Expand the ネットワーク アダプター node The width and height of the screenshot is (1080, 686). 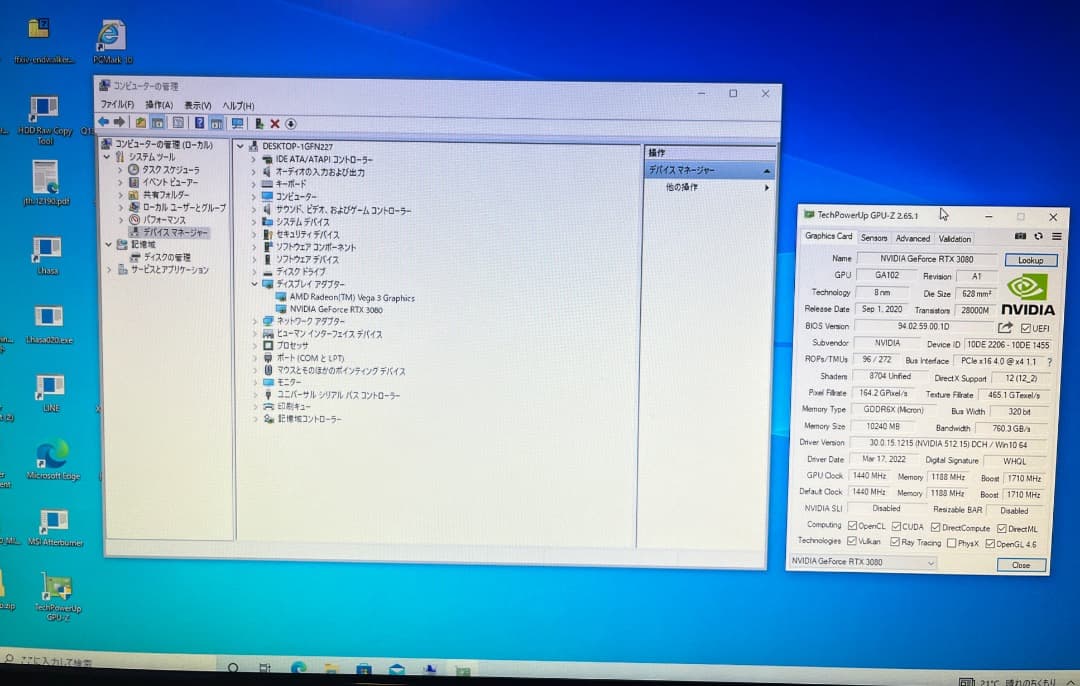(255, 321)
